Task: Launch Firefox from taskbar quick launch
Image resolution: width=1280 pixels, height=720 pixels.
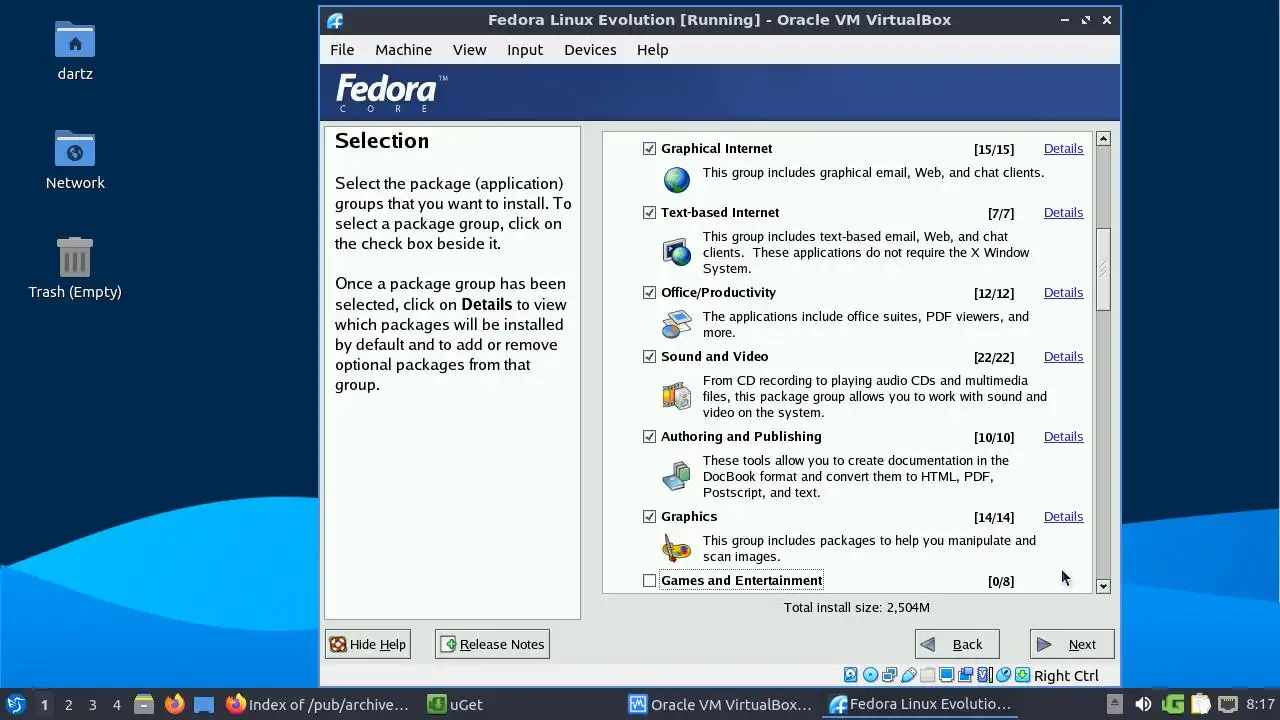Action: coord(175,704)
